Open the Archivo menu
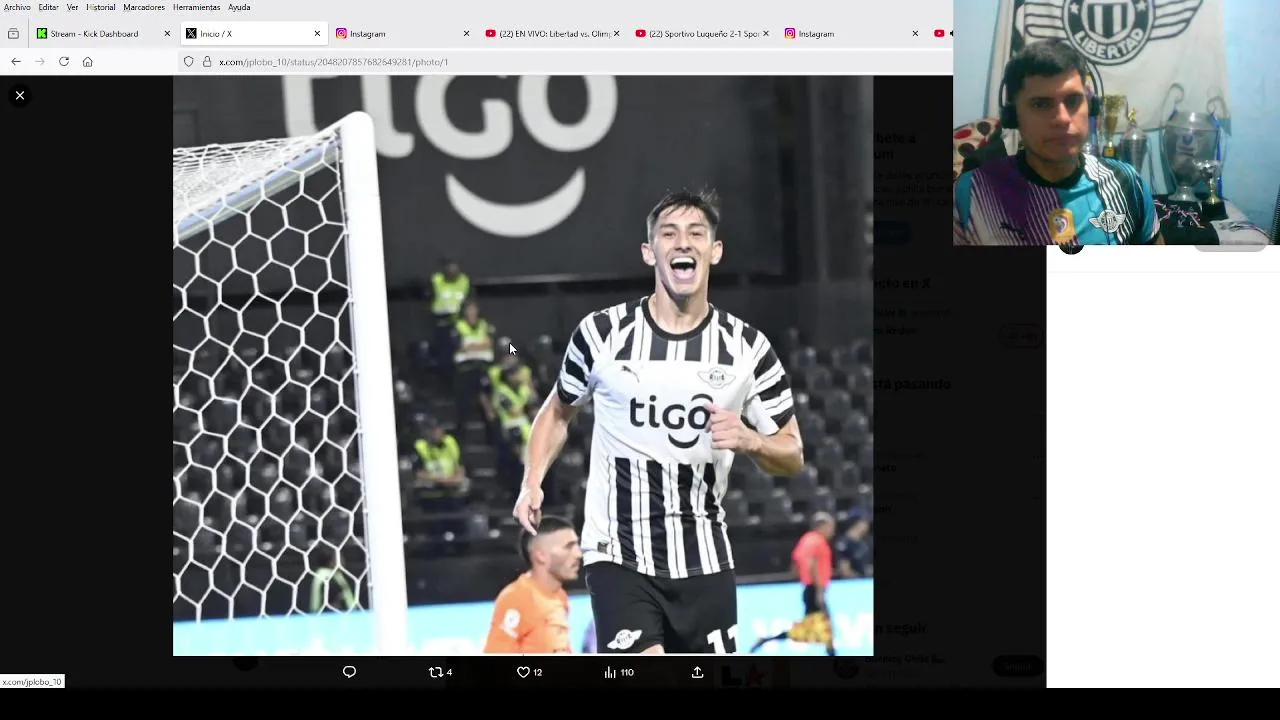The width and height of the screenshot is (1280, 720). (x=17, y=7)
